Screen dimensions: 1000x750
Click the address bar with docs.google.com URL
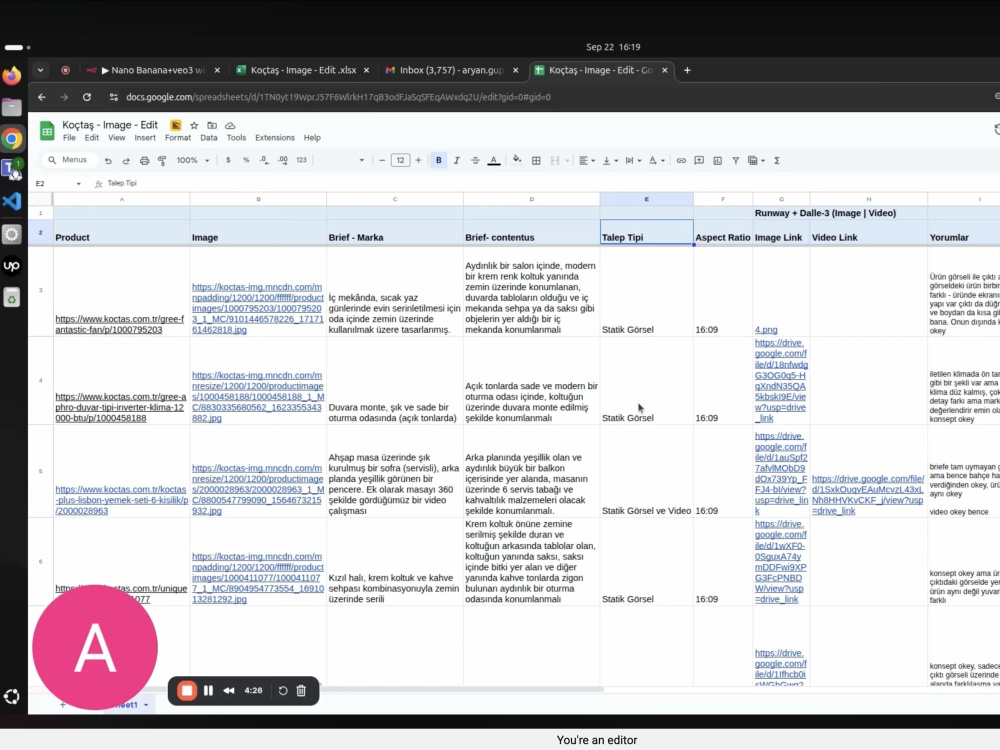click(338, 97)
